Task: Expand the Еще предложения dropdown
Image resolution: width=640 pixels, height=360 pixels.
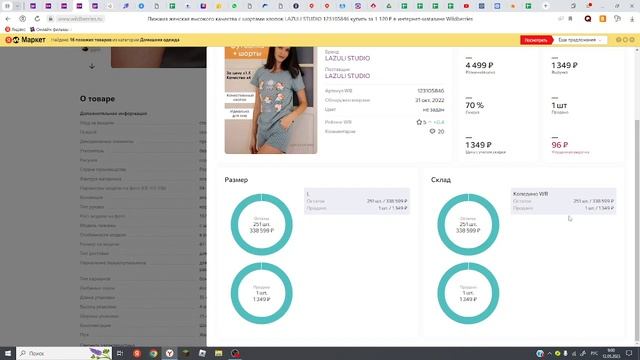Action: pos(580,40)
